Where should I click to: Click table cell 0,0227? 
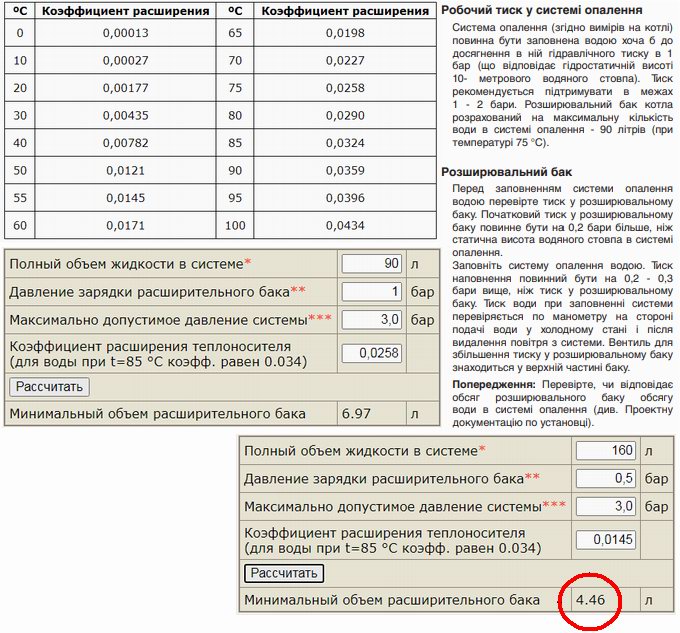345,60
